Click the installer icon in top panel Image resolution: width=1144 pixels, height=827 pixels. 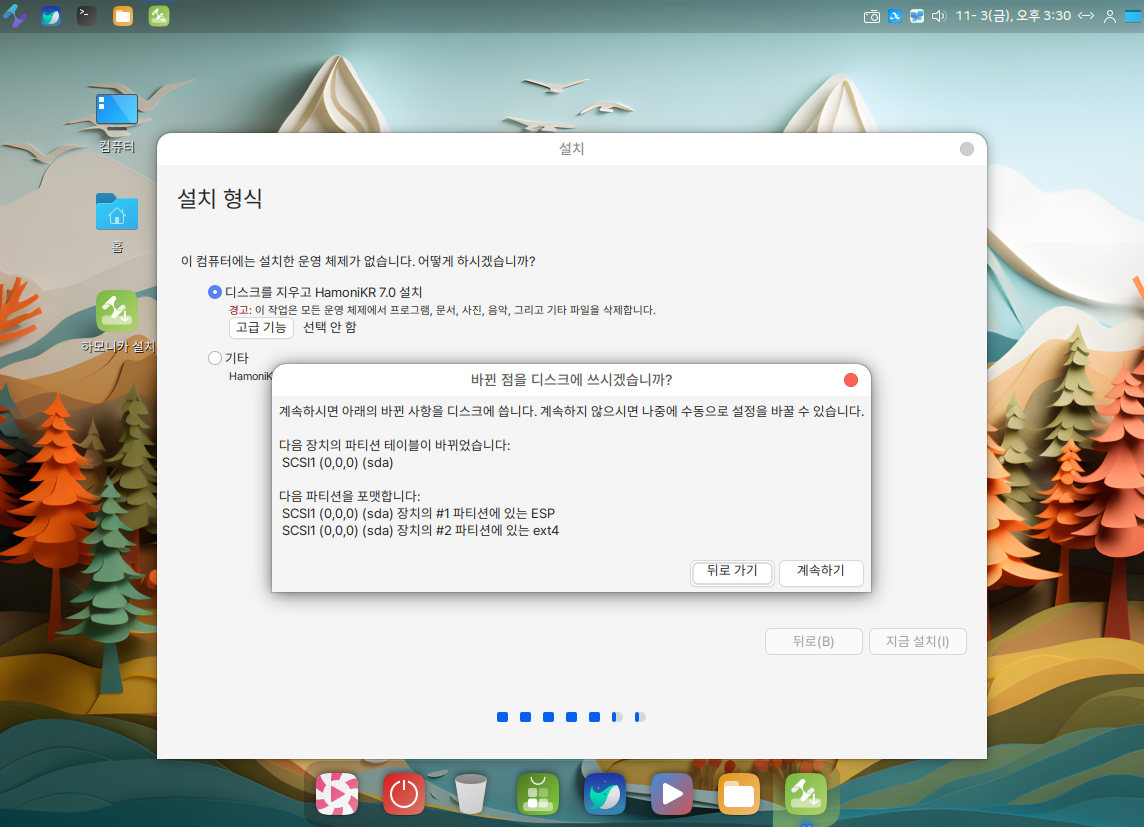(159, 15)
